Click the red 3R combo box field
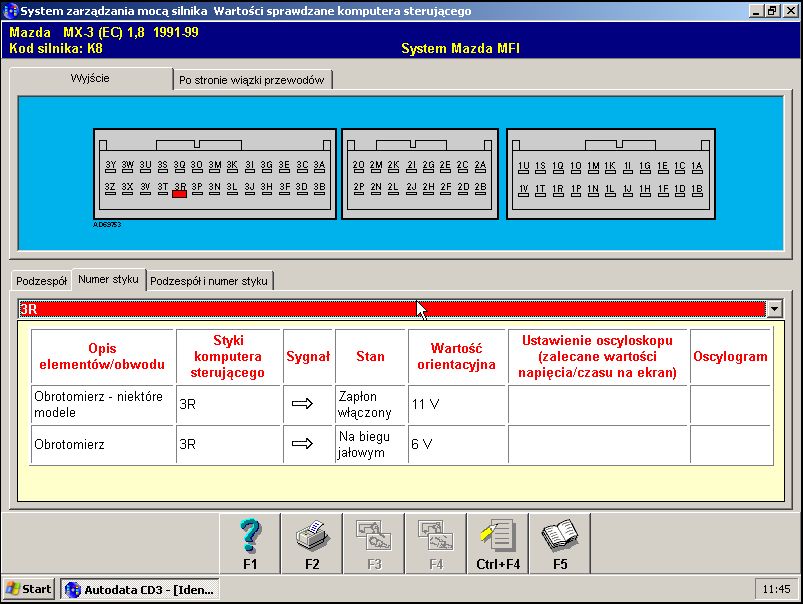 [390, 309]
